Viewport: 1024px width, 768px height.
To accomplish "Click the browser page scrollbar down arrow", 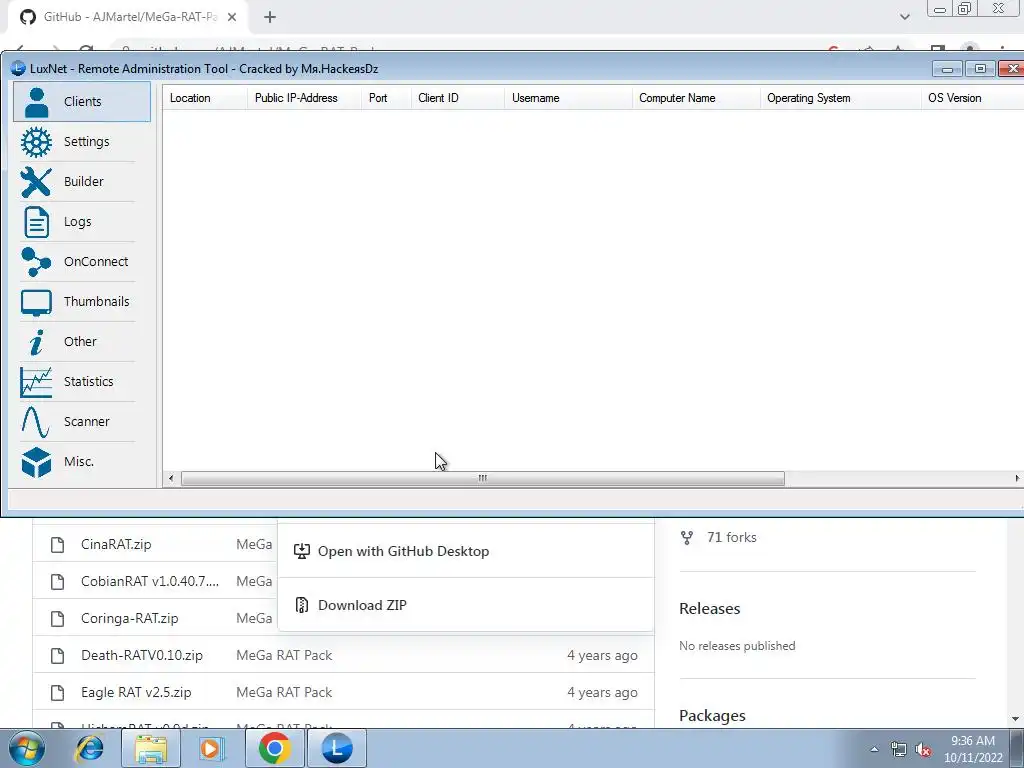I will (x=1016, y=719).
